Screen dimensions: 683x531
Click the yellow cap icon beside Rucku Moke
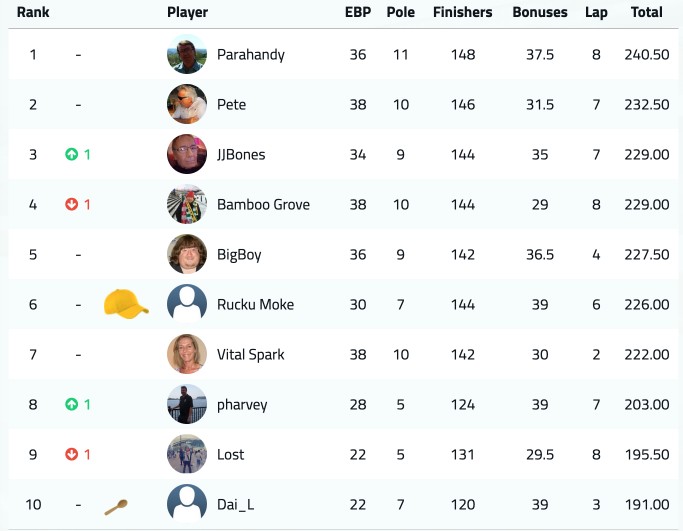(x=126, y=304)
